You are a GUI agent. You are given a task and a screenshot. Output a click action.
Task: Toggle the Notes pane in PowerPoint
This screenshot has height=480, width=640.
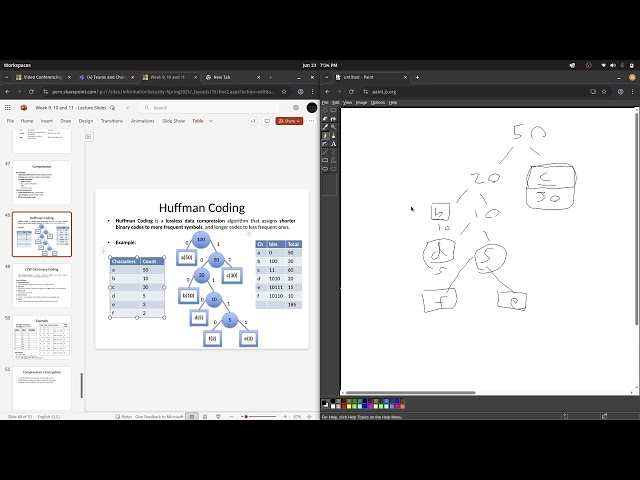coord(124,417)
